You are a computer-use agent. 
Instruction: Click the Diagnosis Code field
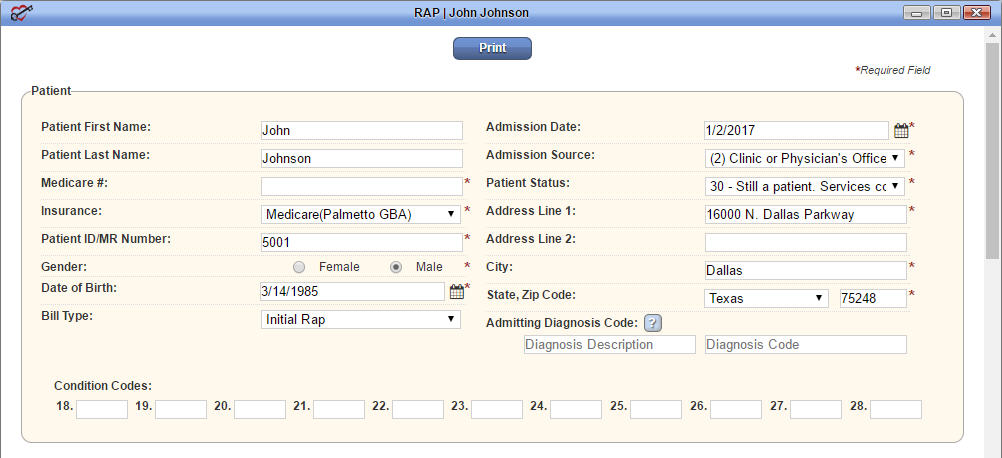[x=806, y=344]
